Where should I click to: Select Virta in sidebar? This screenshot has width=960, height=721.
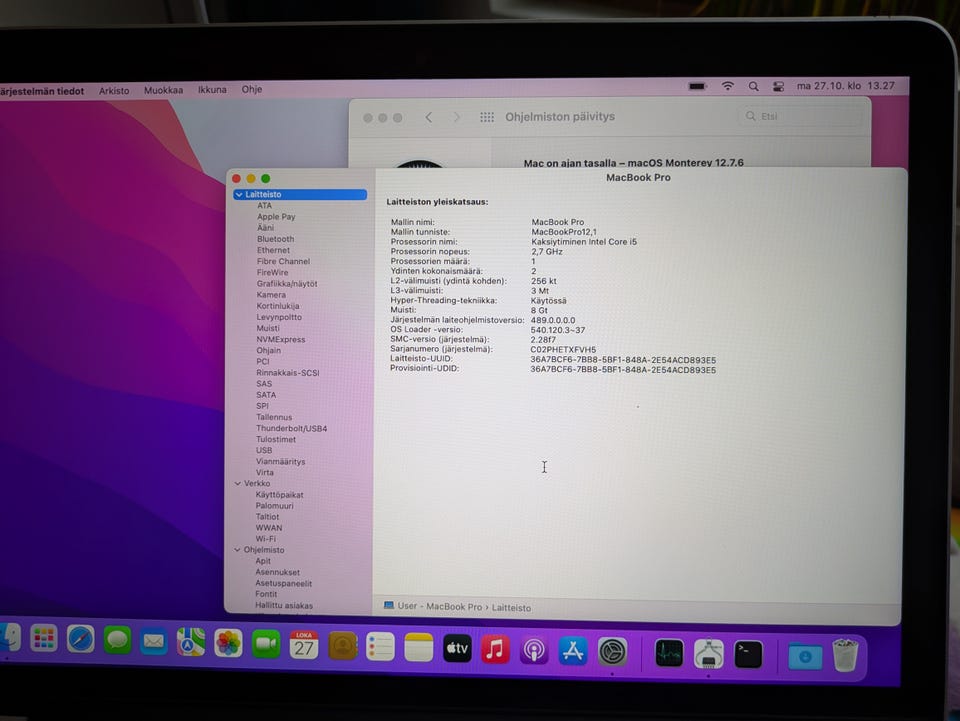tap(264, 473)
